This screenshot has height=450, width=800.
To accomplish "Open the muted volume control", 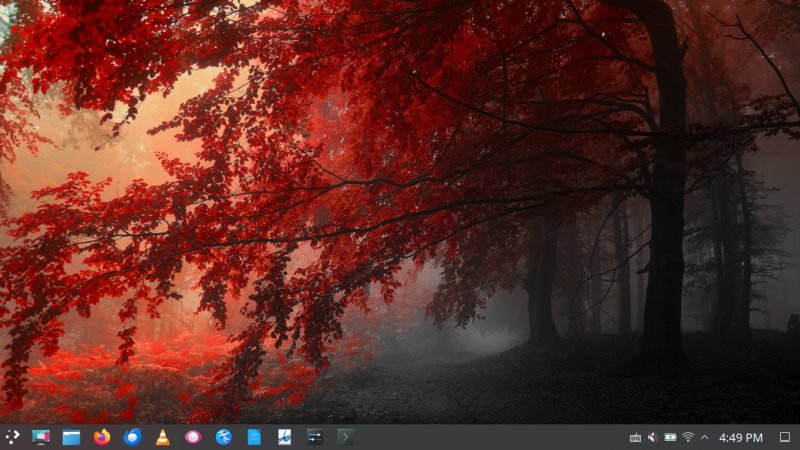I will 653,437.
